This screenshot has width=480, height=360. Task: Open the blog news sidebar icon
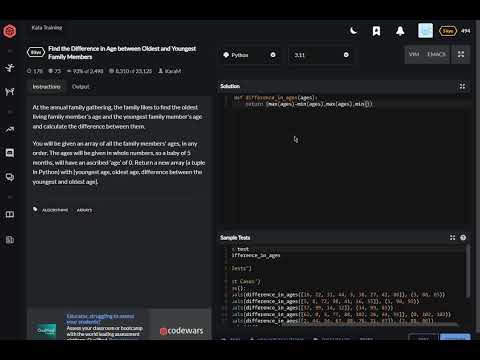(10, 239)
